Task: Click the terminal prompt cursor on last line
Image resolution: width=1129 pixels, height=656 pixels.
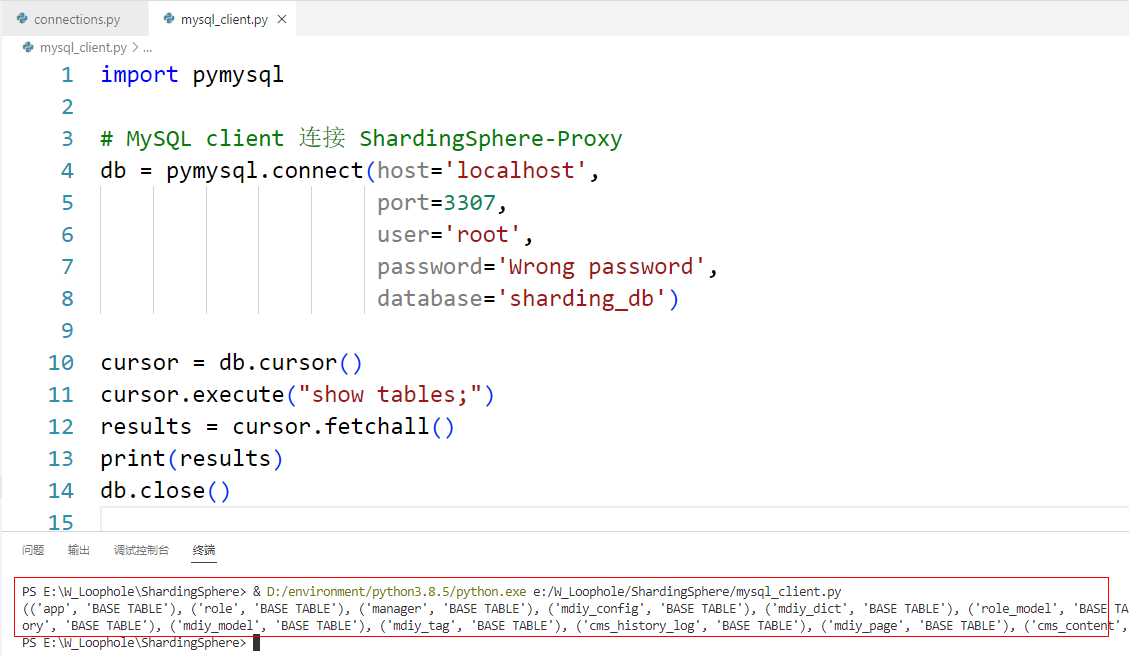Action: point(256,643)
